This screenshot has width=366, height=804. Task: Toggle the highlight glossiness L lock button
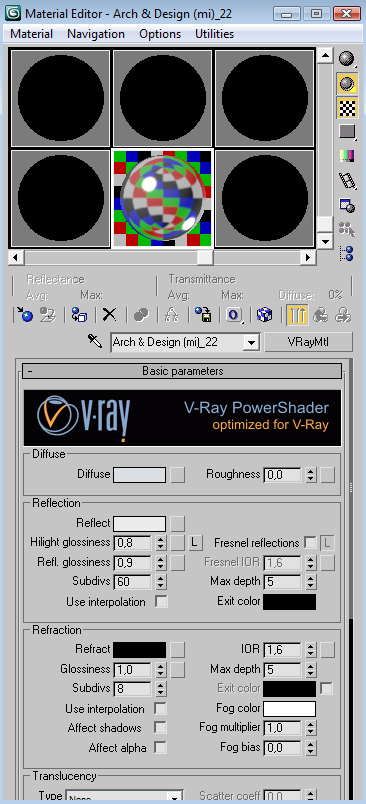coord(195,542)
